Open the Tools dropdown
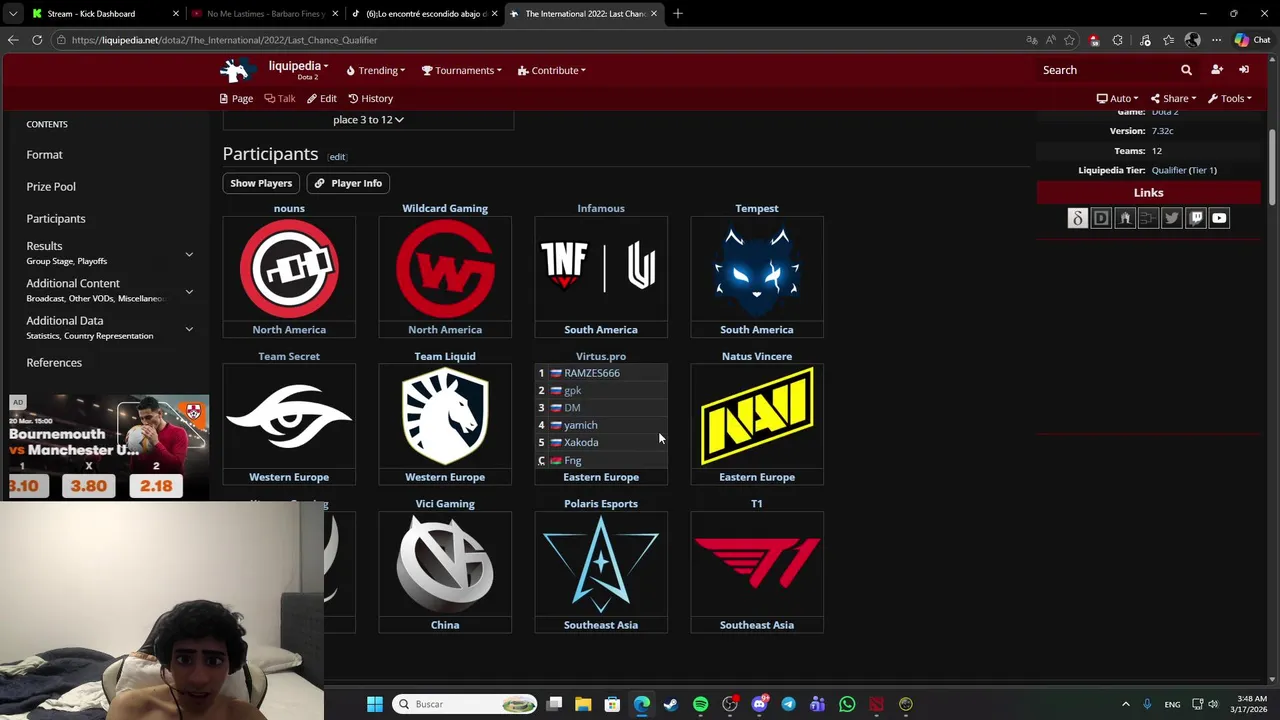 click(x=1230, y=98)
